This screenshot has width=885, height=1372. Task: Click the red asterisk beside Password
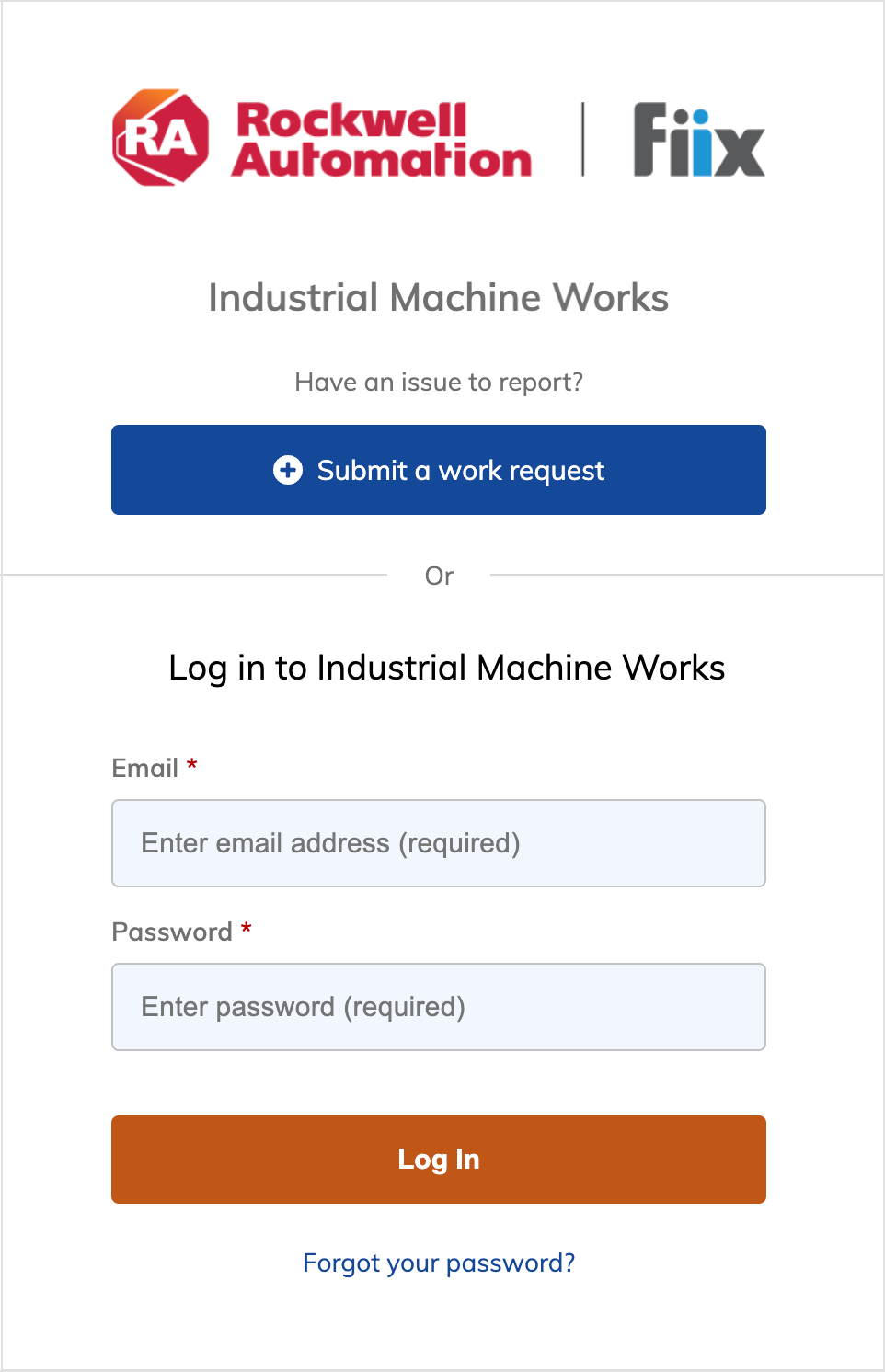[246, 929]
